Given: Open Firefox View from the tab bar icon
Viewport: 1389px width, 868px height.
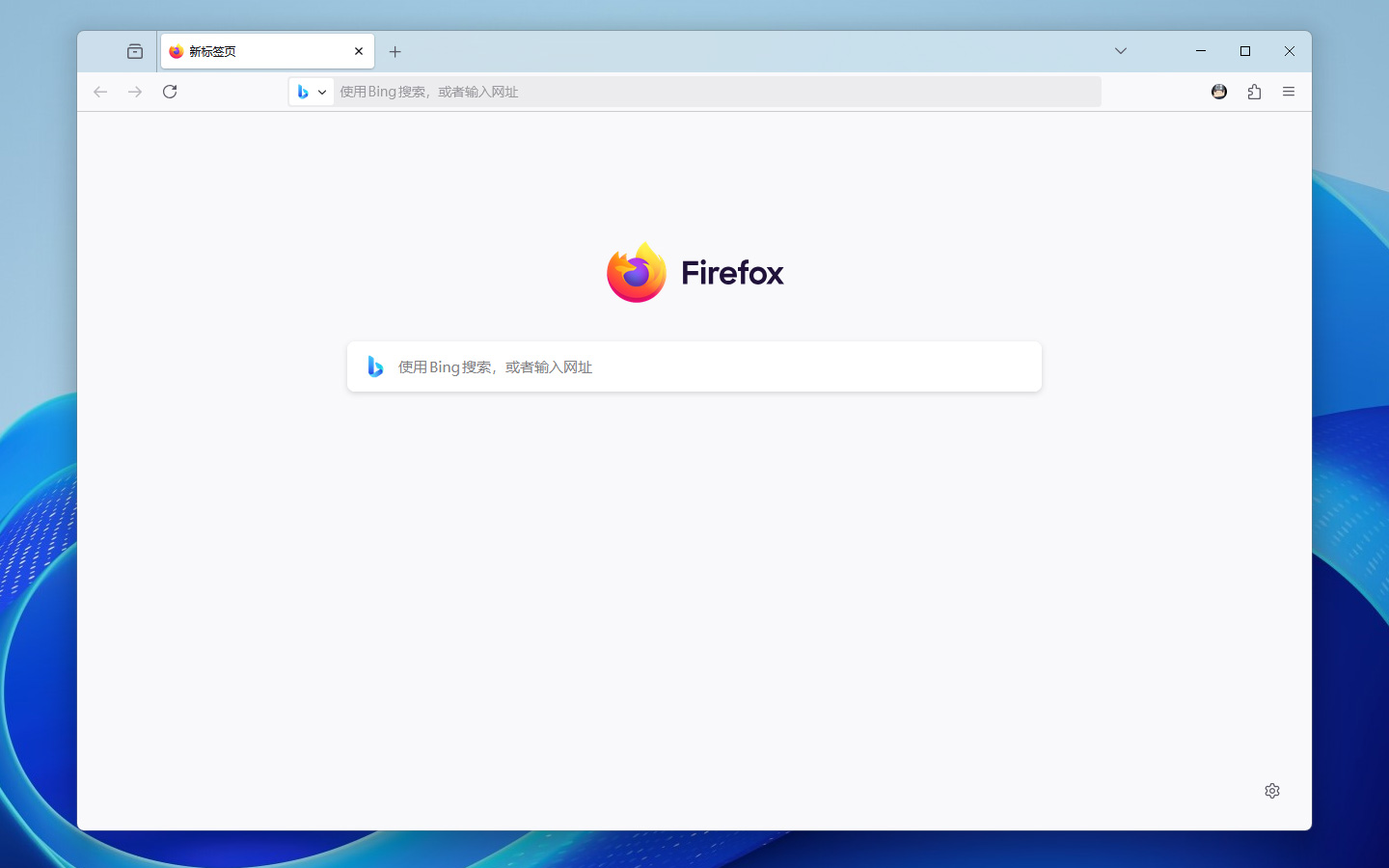Looking at the screenshot, I should 135,51.
